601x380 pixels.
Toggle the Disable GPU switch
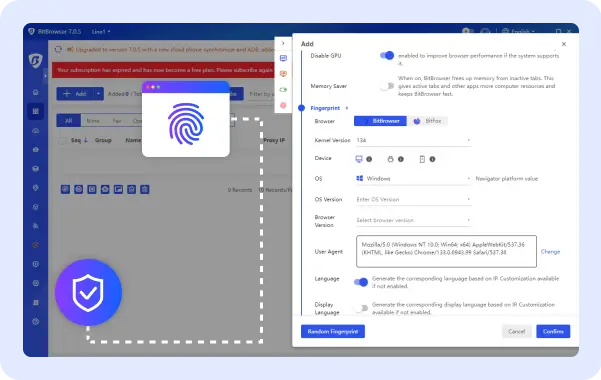pyautogui.click(x=387, y=56)
